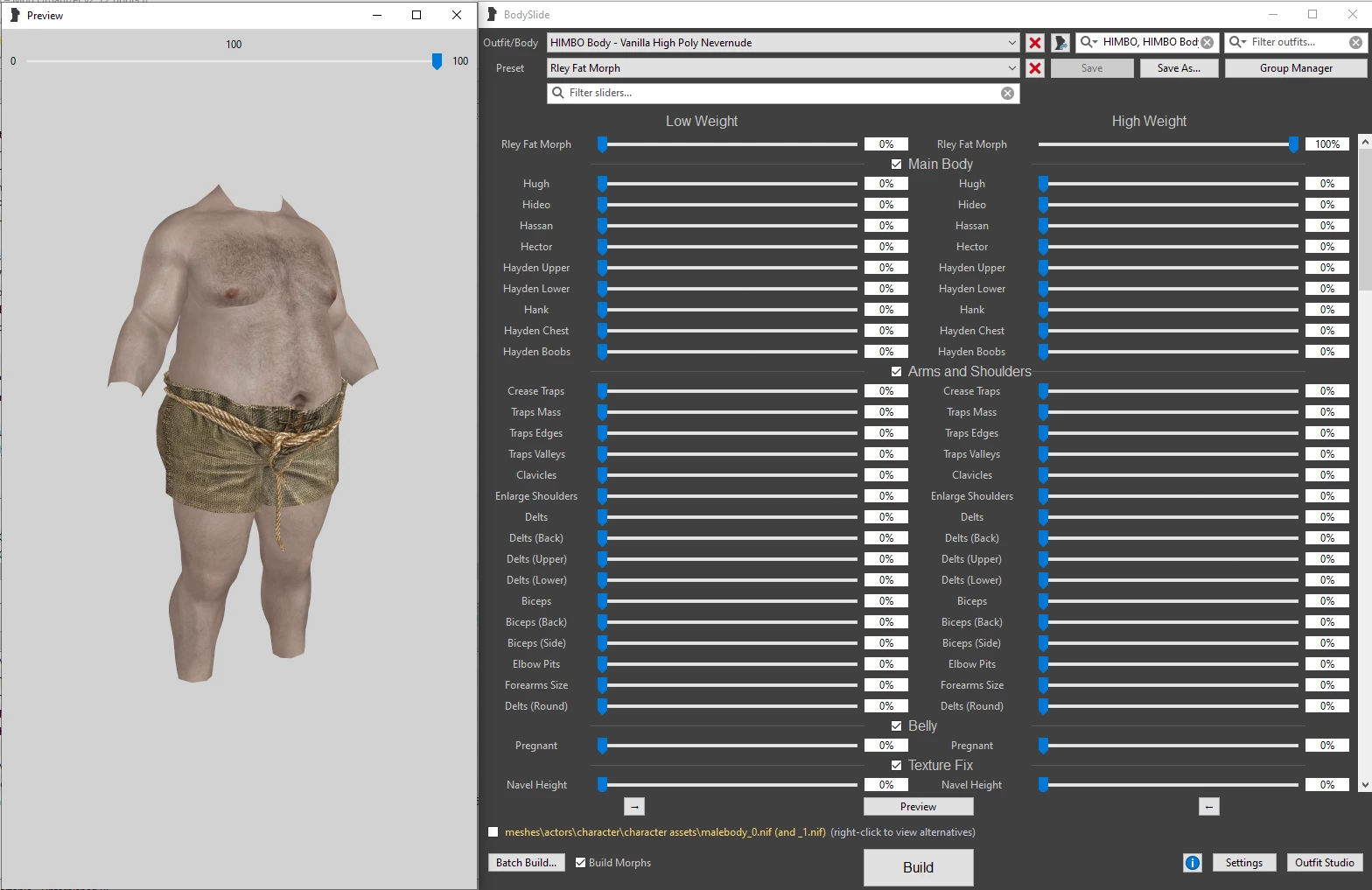Click the Low Weight Hayden Boobs label
This screenshot has height=890, width=1372.
(x=536, y=352)
